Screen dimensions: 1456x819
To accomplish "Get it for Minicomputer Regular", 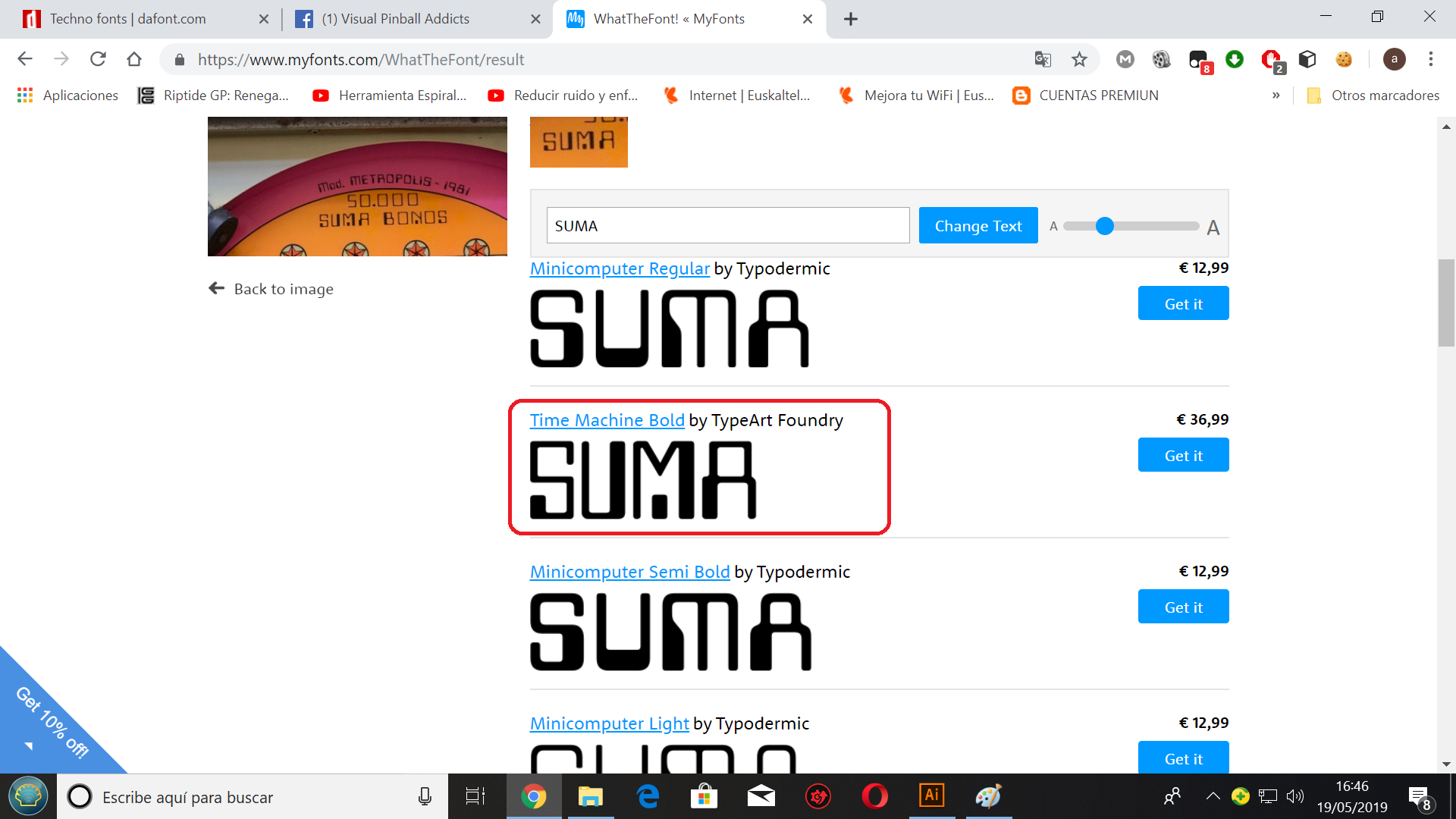I will (1183, 303).
